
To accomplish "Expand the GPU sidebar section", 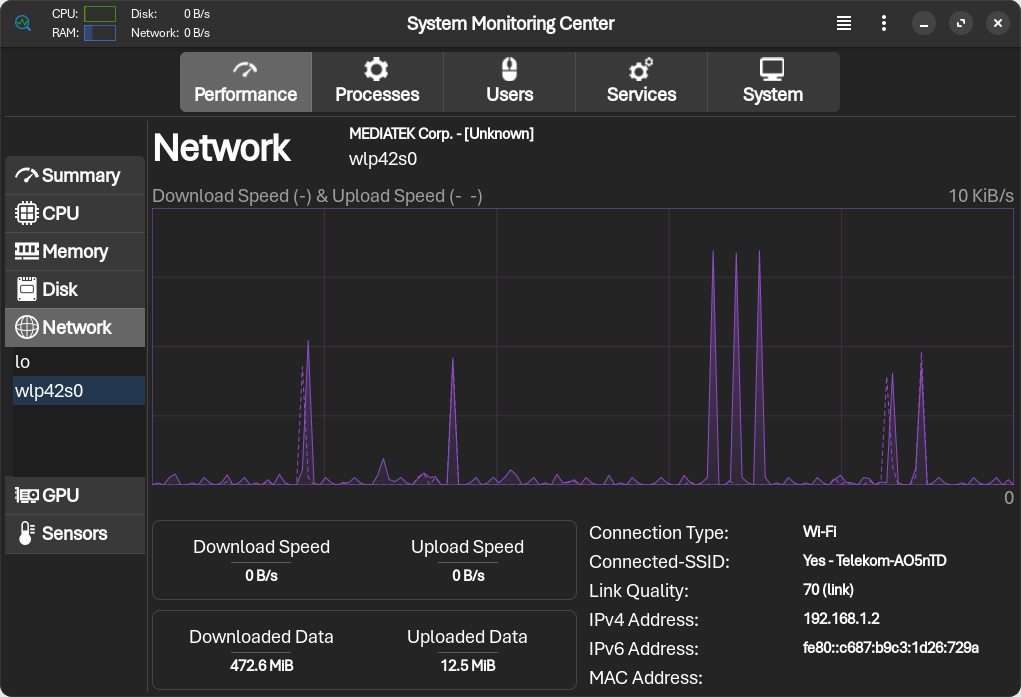I will click(75, 496).
